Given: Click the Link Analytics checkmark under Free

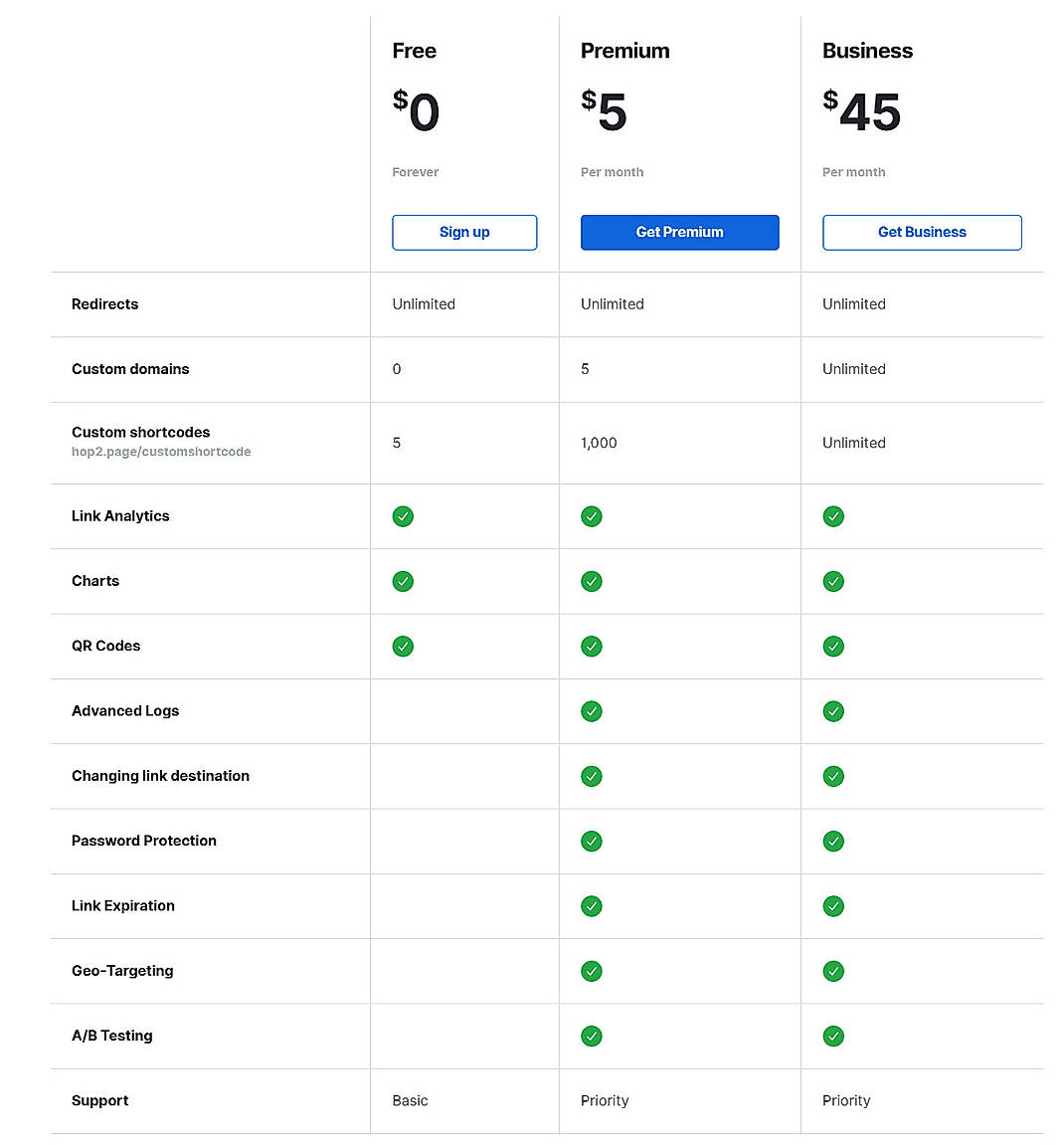Looking at the screenshot, I should pyautogui.click(x=403, y=516).
